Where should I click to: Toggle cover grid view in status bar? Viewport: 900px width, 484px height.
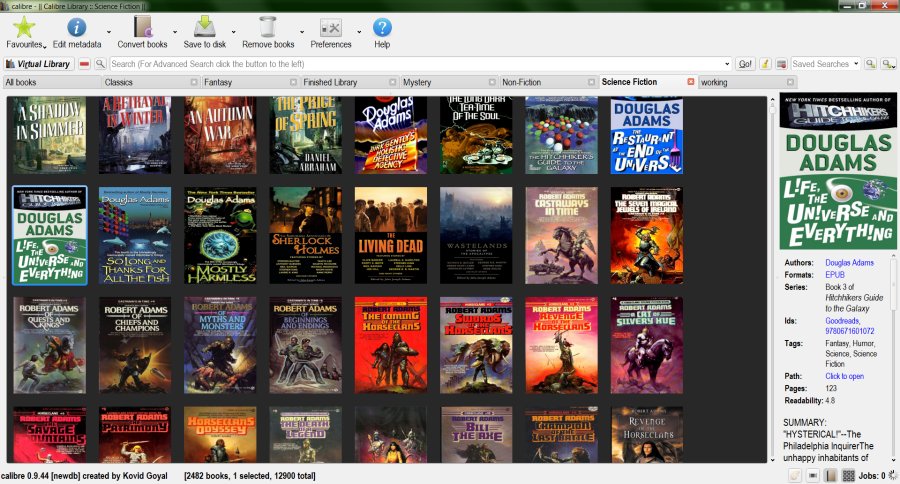[x=848, y=476]
